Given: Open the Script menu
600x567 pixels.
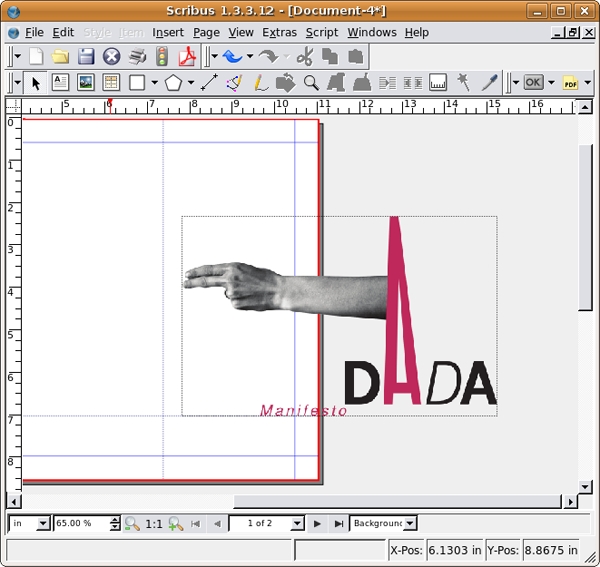Looking at the screenshot, I should click(x=321, y=32).
